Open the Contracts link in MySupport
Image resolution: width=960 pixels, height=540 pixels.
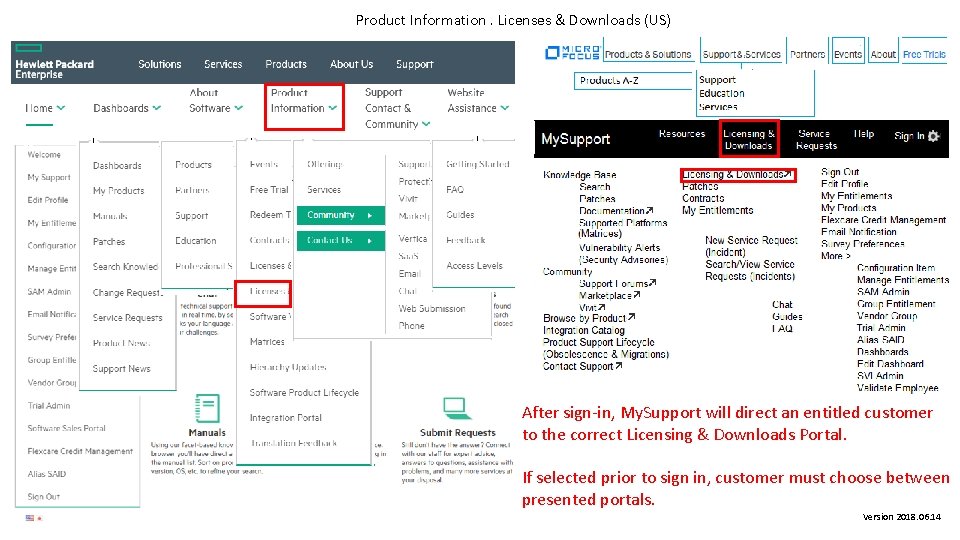[703, 198]
